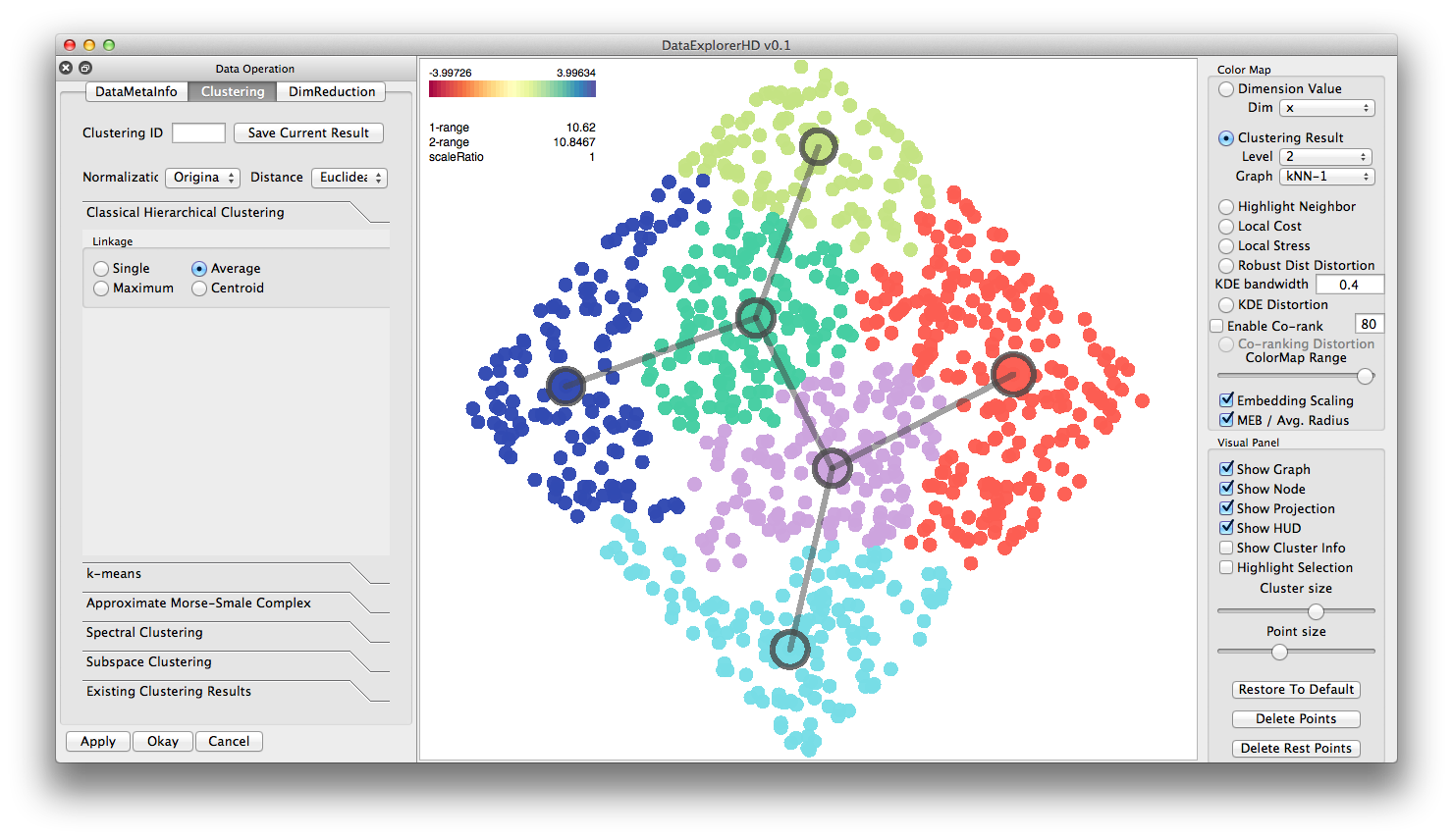Click Save Current Result button

[308, 133]
